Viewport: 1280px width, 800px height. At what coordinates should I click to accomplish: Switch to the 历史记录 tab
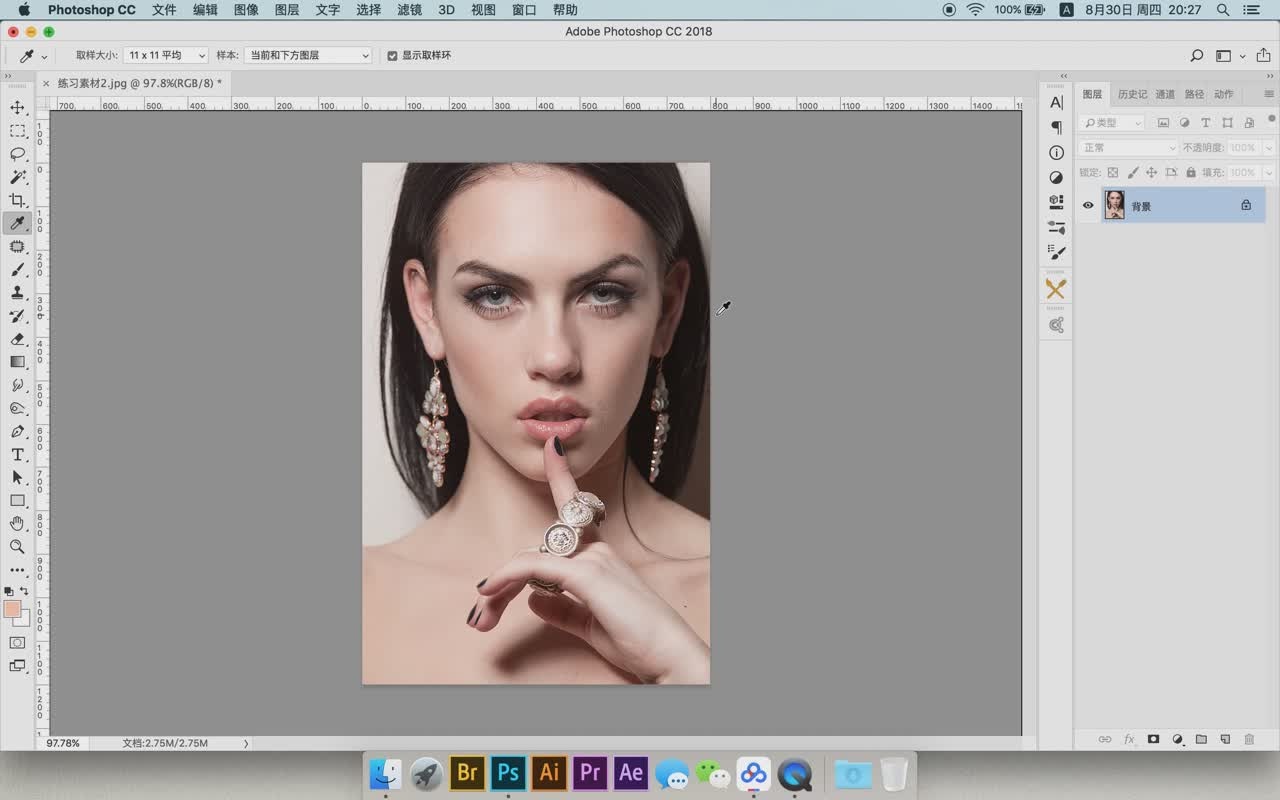[x=1133, y=94]
